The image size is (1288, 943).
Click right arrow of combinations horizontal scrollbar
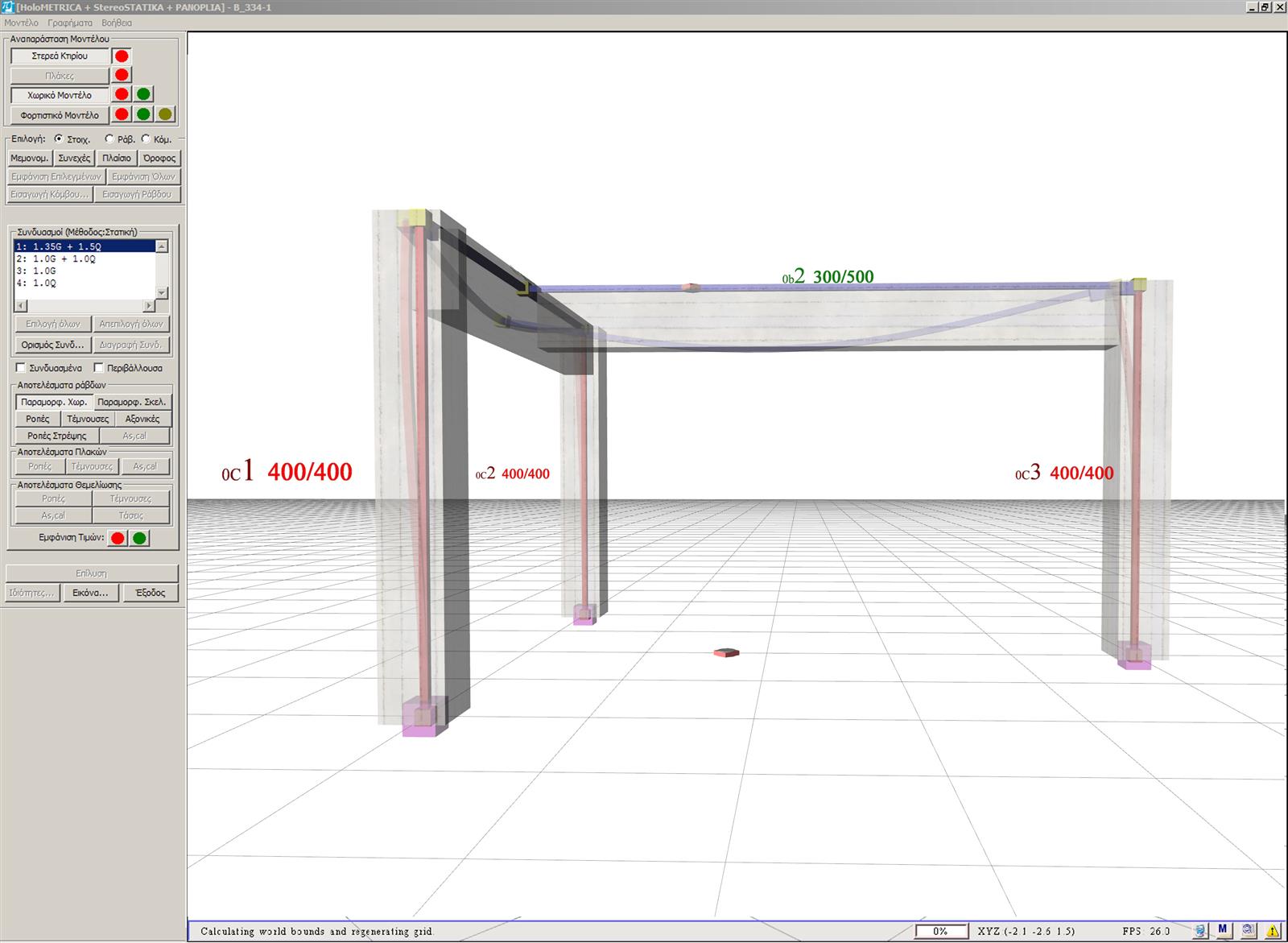149,306
